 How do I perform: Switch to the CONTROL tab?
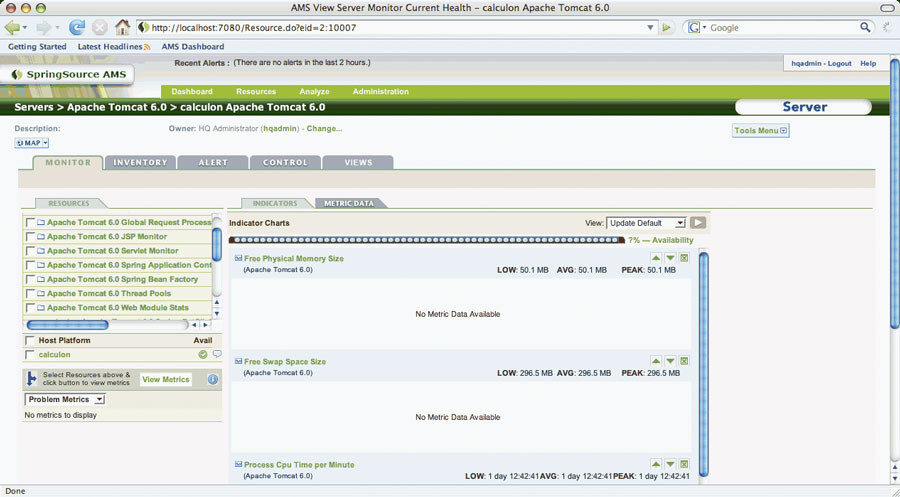285,162
